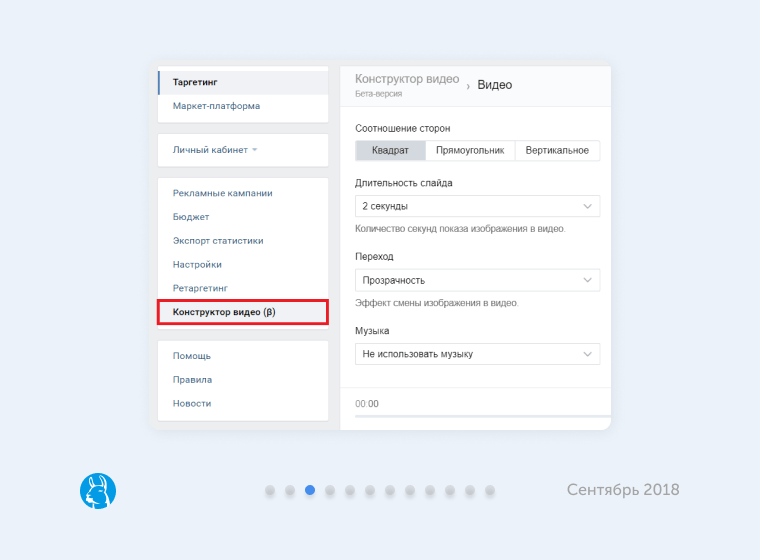This screenshot has height=560, width=760.
Task: Expand the Личный кабинет menu
Action: tap(214, 150)
